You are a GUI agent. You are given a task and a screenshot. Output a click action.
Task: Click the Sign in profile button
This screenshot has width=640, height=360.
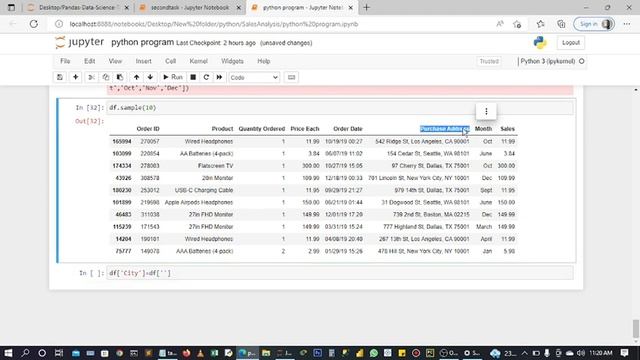click(x=594, y=24)
